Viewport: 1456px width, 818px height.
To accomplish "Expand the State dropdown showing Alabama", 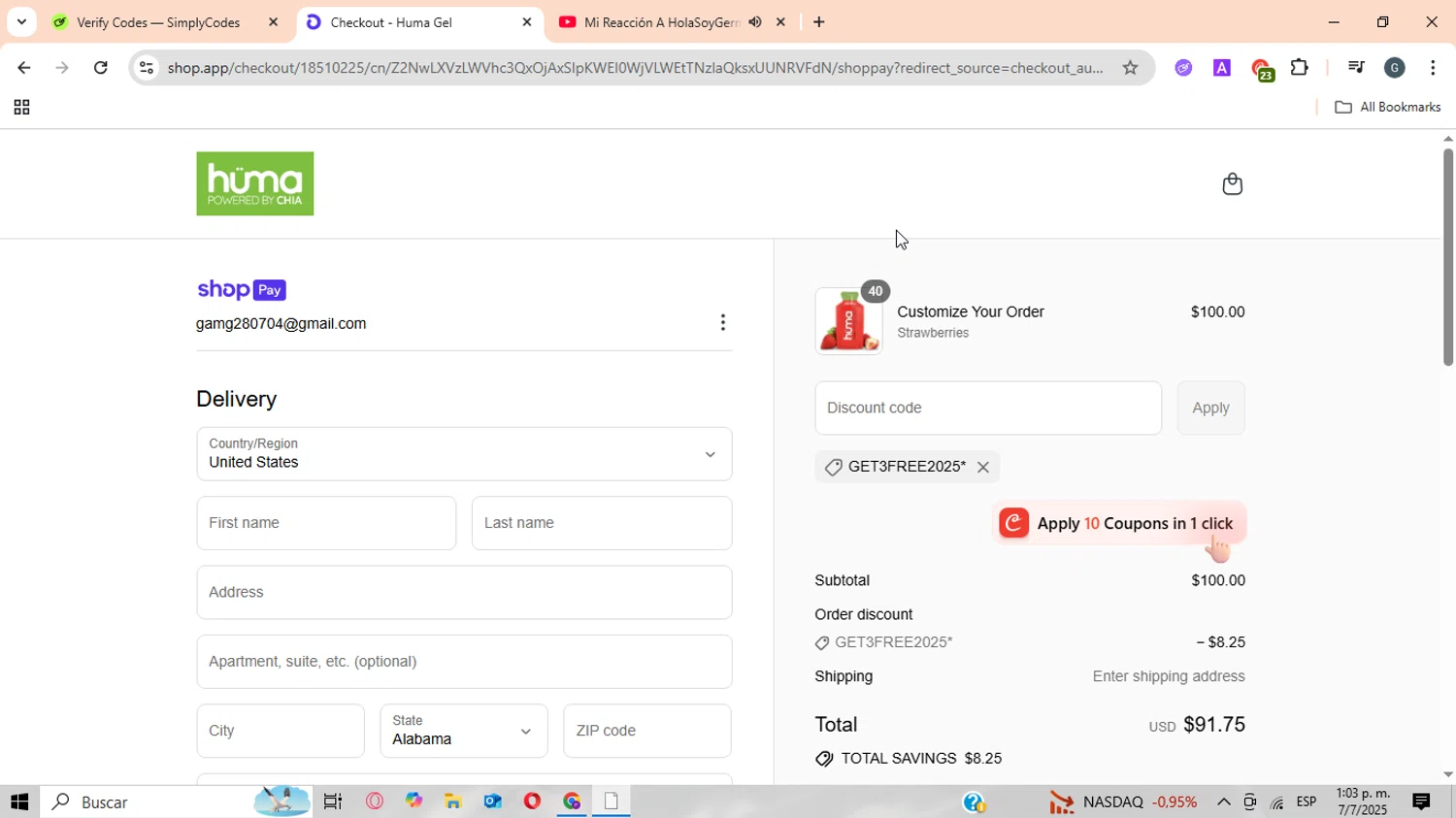I will tap(464, 731).
